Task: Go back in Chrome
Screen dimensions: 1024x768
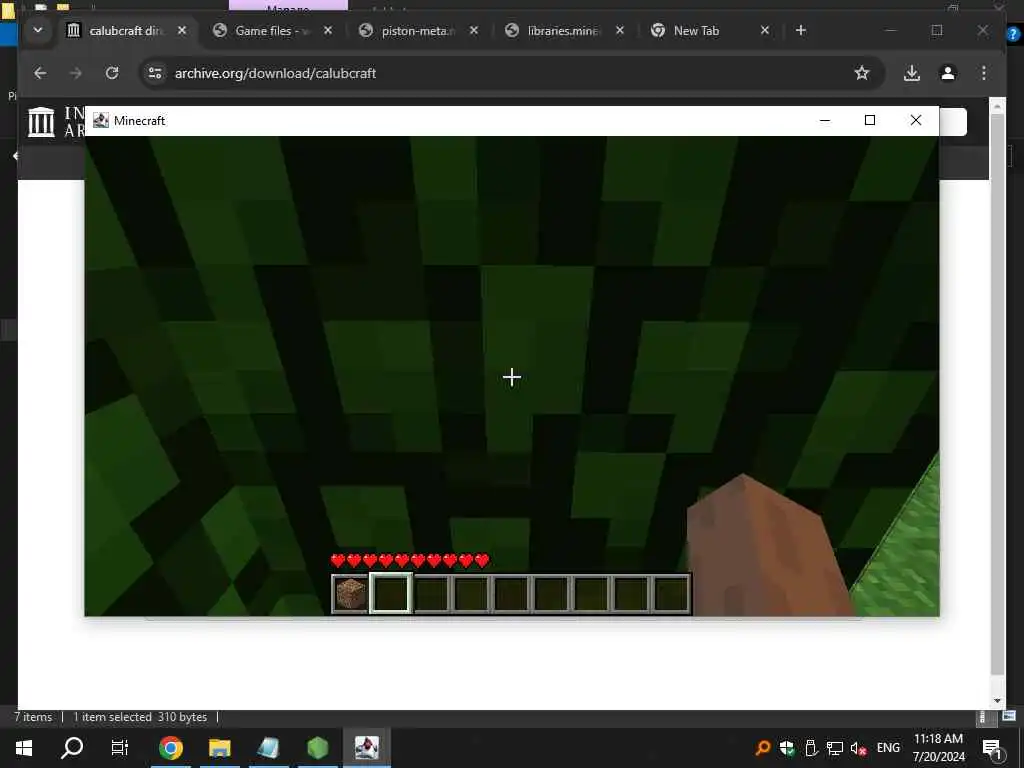Action: [40, 73]
